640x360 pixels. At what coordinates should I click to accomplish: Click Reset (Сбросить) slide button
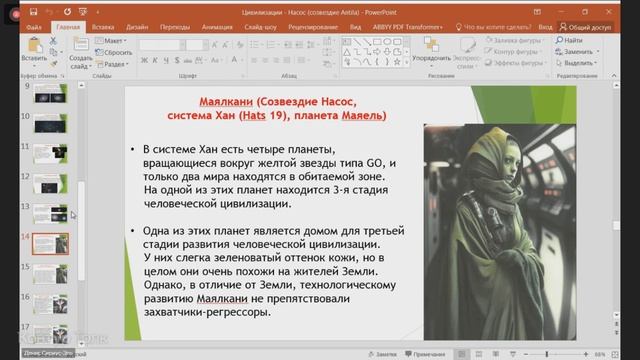point(113,52)
